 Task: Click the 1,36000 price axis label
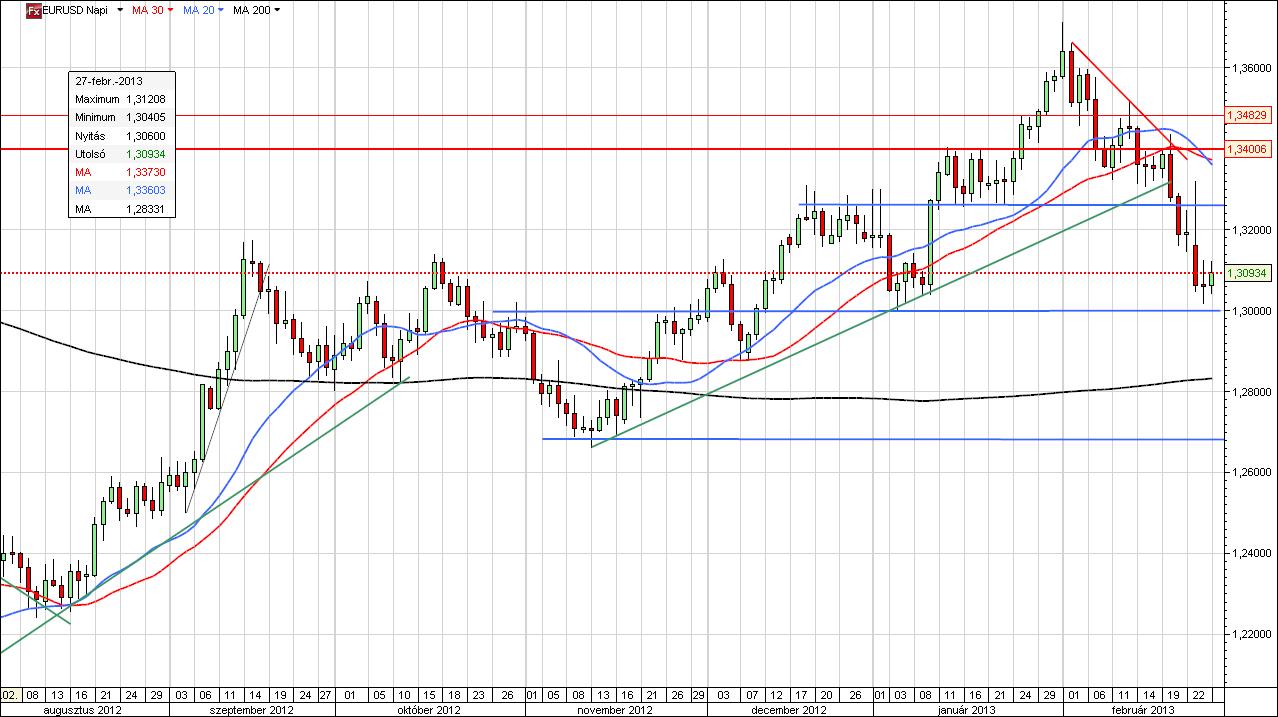(1250, 68)
